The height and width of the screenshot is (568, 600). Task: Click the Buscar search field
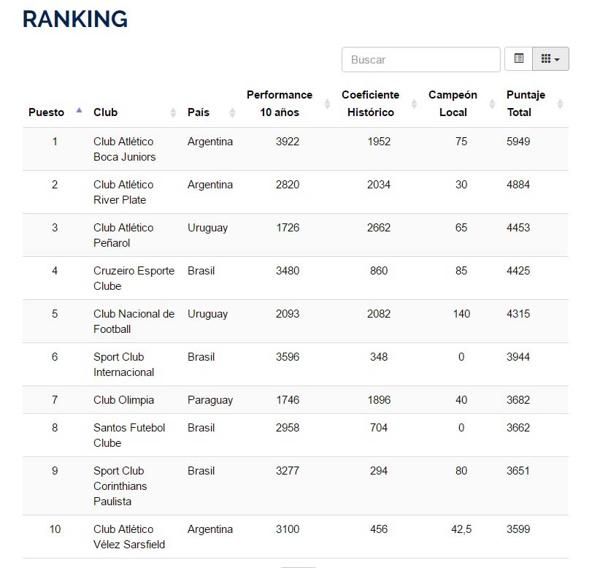click(x=420, y=60)
